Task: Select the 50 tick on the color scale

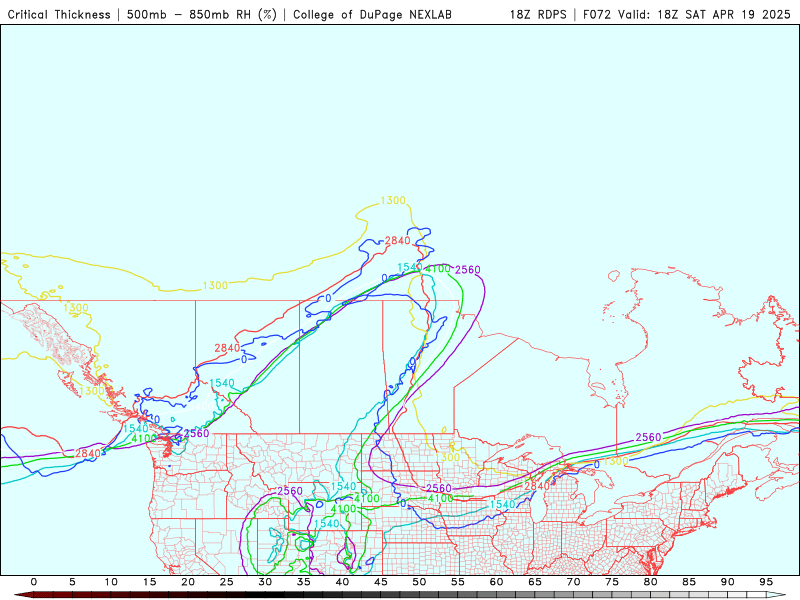Action: pyautogui.click(x=419, y=582)
